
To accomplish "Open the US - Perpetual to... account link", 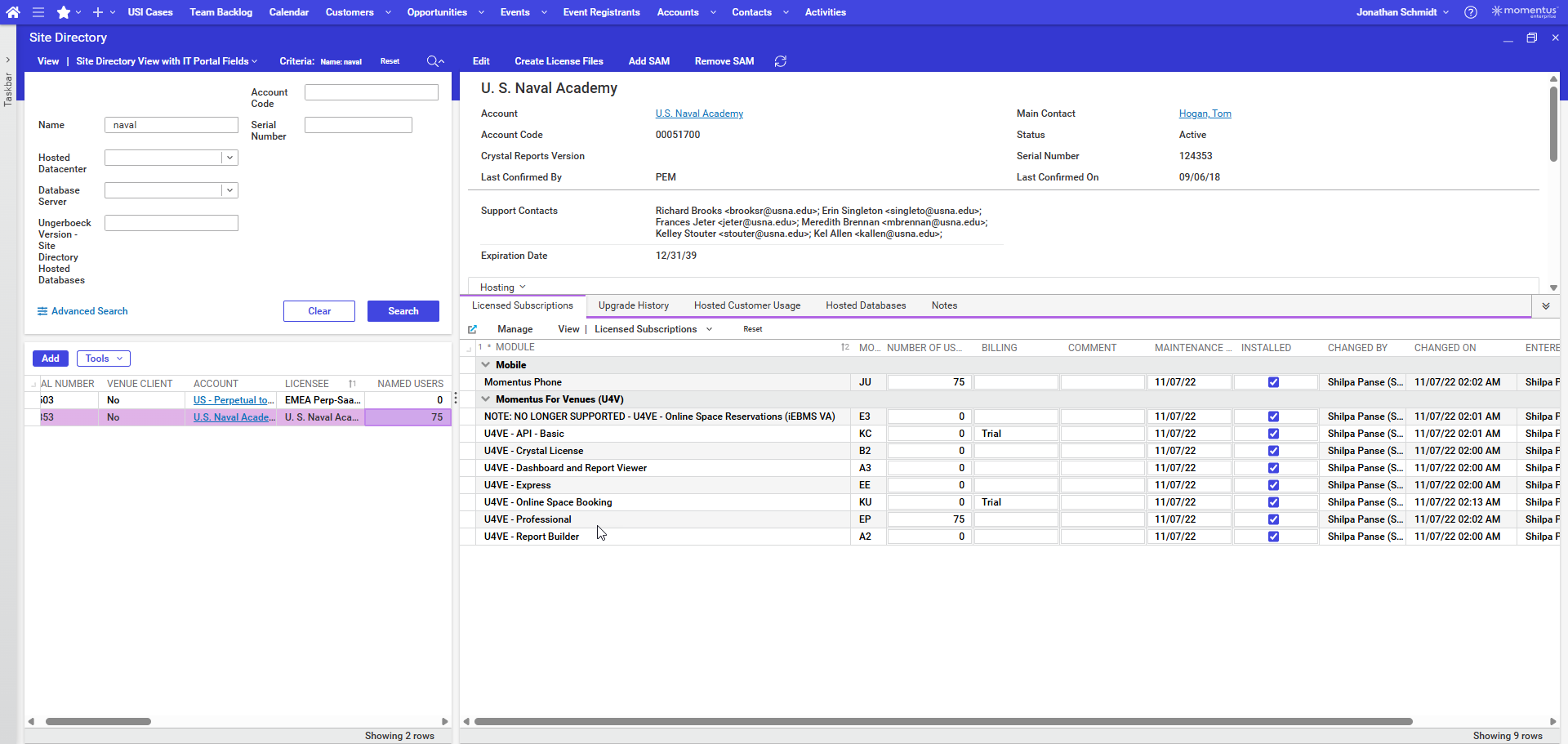I will (x=234, y=400).
